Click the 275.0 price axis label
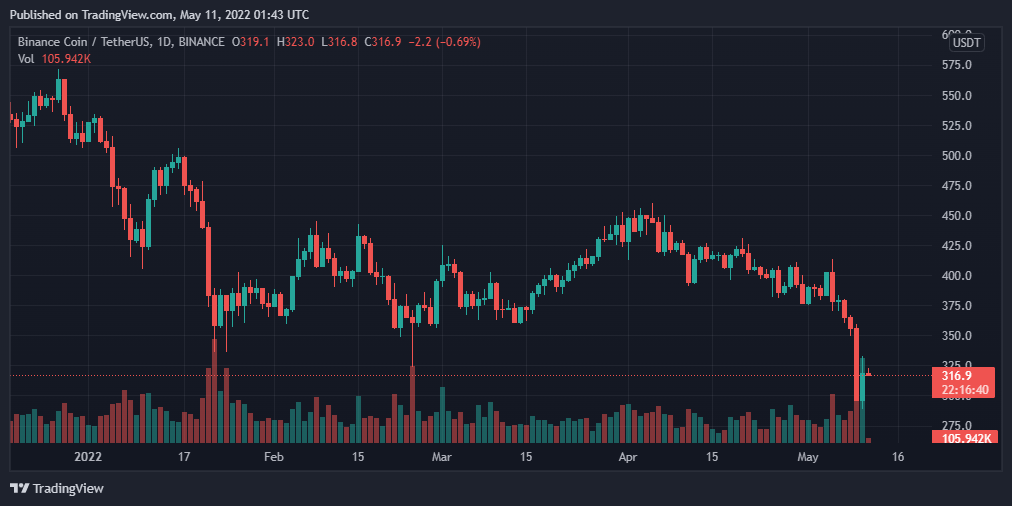Screen dimensions: 1012x506 tap(958, 425)
